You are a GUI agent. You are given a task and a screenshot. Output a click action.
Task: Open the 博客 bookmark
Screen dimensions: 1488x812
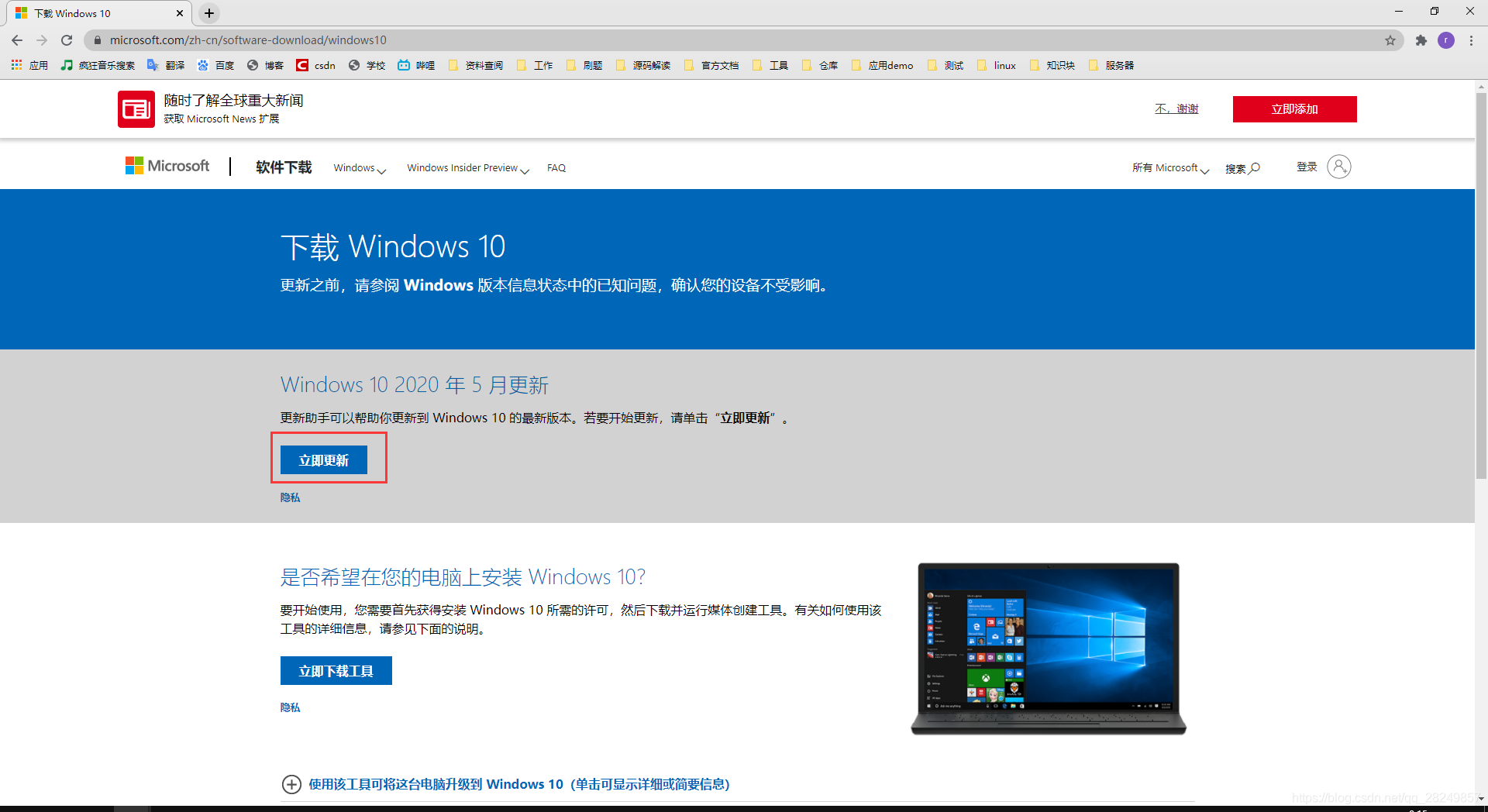(x=265, y=65)
